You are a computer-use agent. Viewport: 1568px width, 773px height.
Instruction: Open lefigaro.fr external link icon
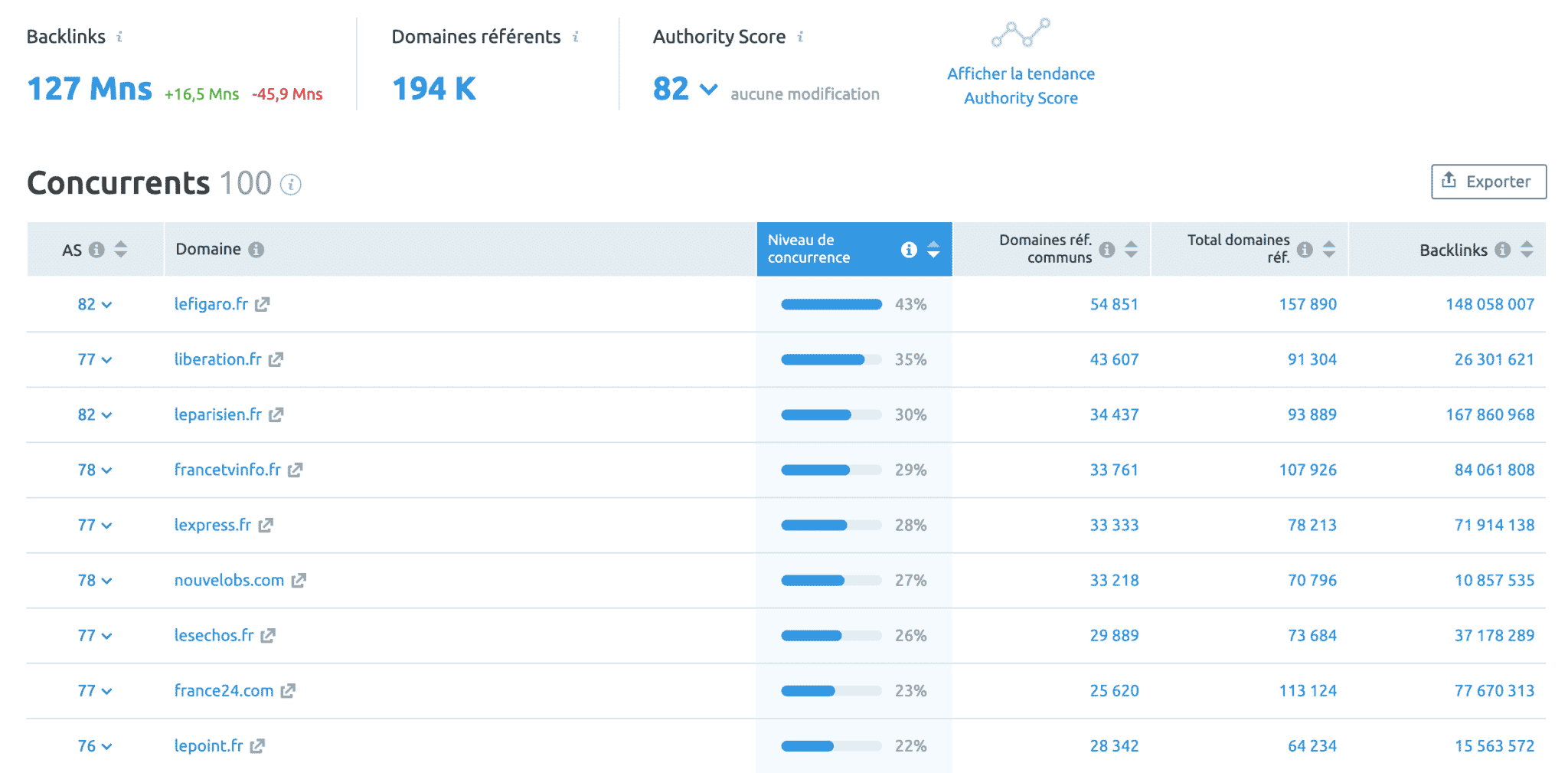pyautogui.click(x=263, y=305)
